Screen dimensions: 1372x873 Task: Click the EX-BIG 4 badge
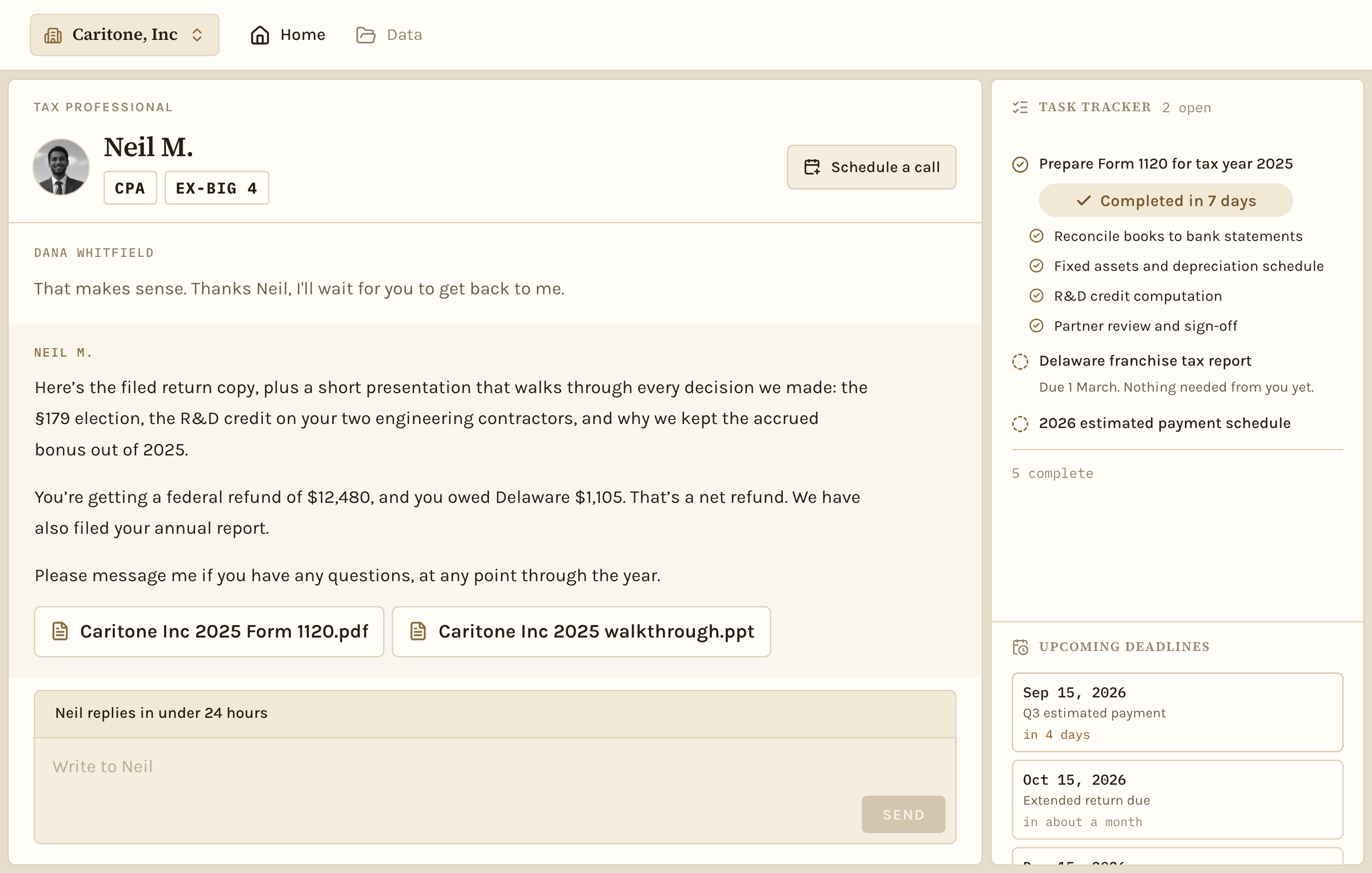tap(217, 188)
